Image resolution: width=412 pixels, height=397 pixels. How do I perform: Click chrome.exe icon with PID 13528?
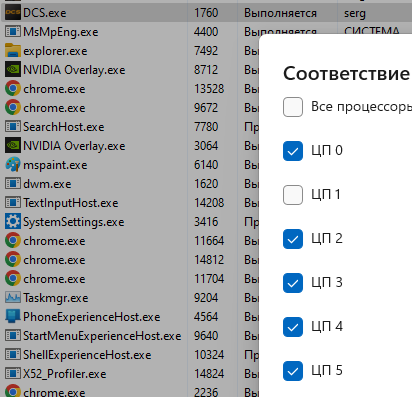point(13,89)
